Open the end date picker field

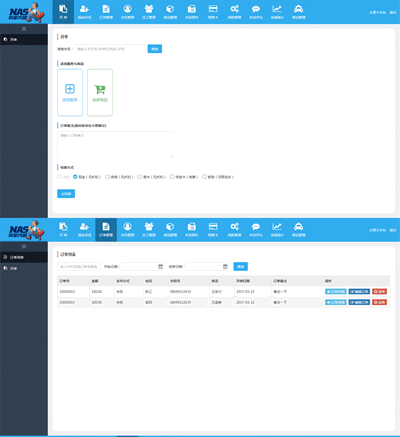pos(207,266)
